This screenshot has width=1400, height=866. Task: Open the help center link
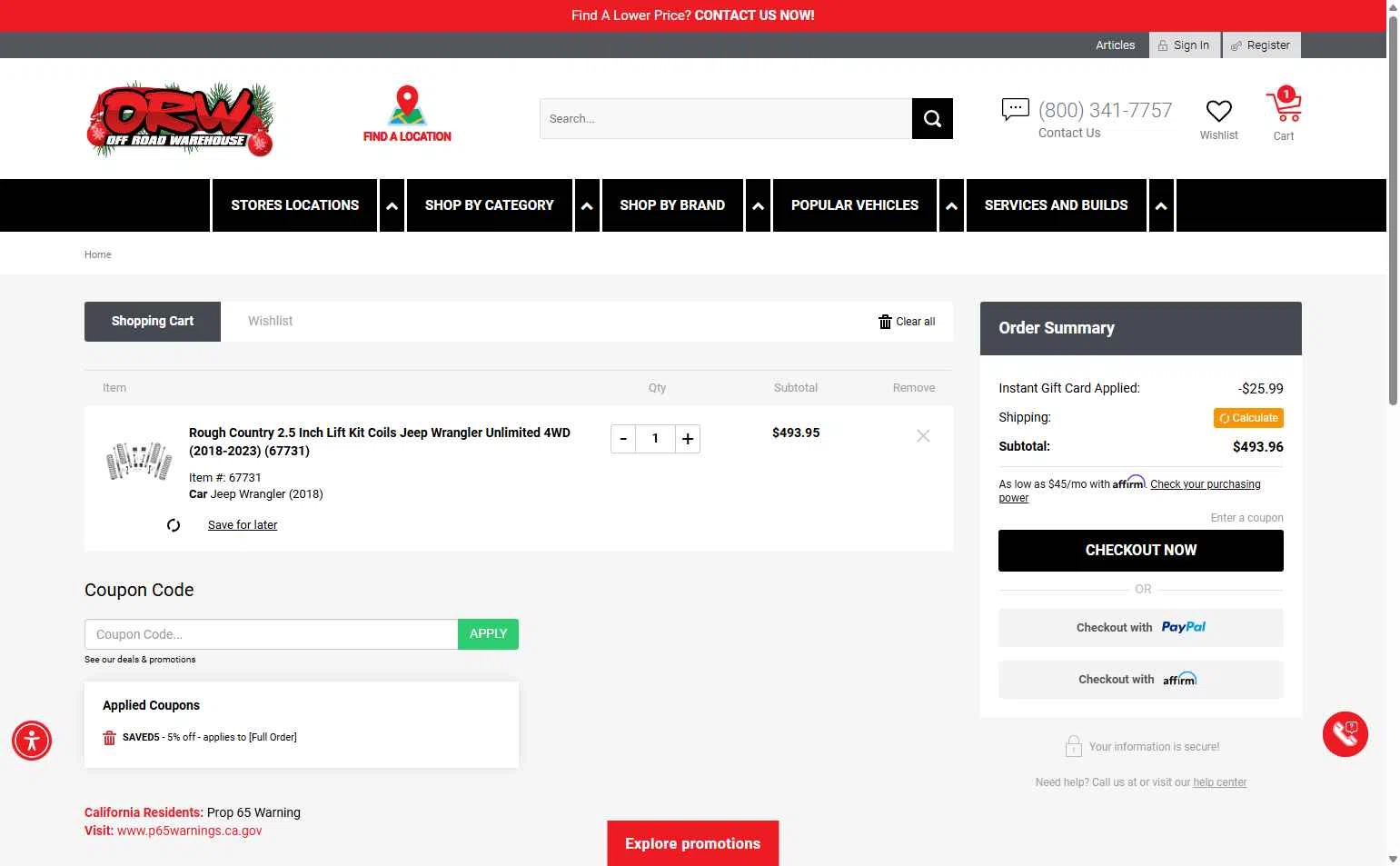click(1219, 782)
